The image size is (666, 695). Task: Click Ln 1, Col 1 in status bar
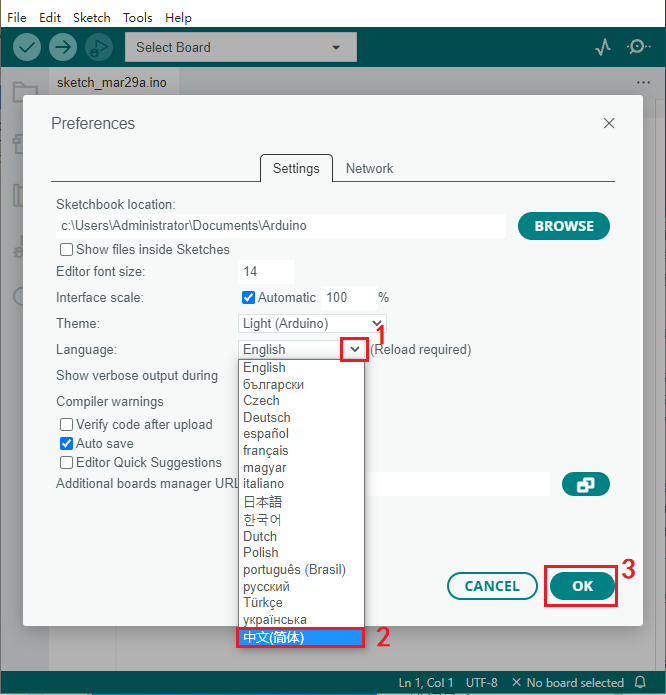426,683
